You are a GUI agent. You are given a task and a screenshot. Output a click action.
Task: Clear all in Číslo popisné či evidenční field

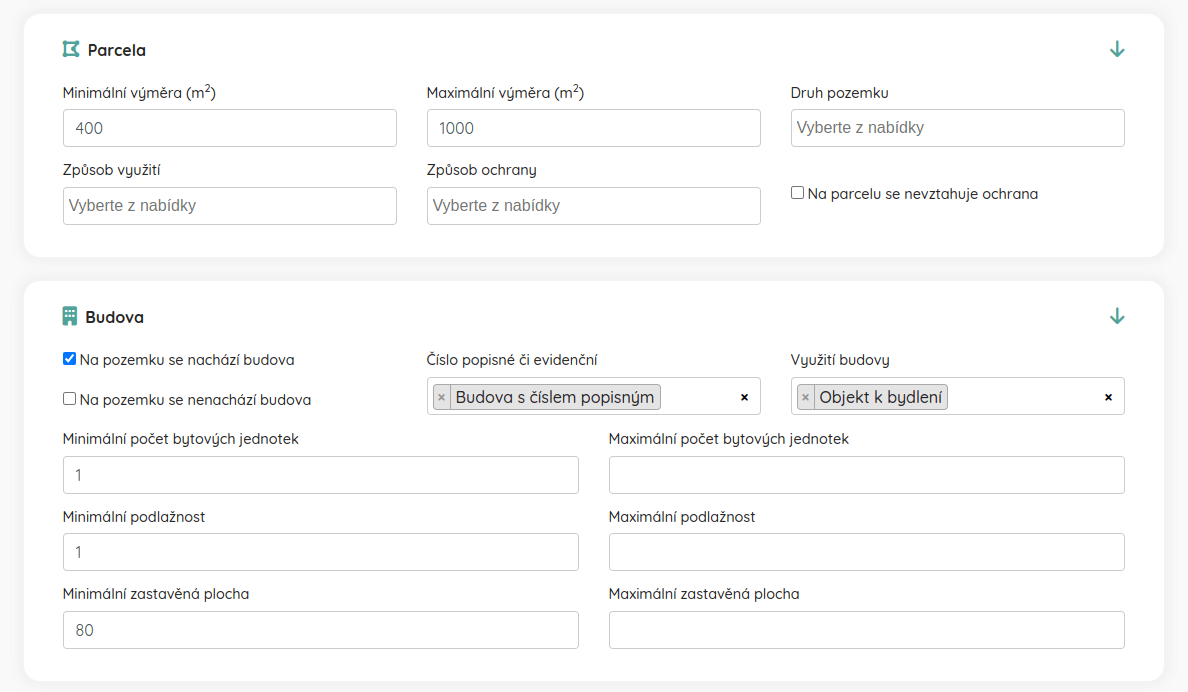tap(744, 397)
